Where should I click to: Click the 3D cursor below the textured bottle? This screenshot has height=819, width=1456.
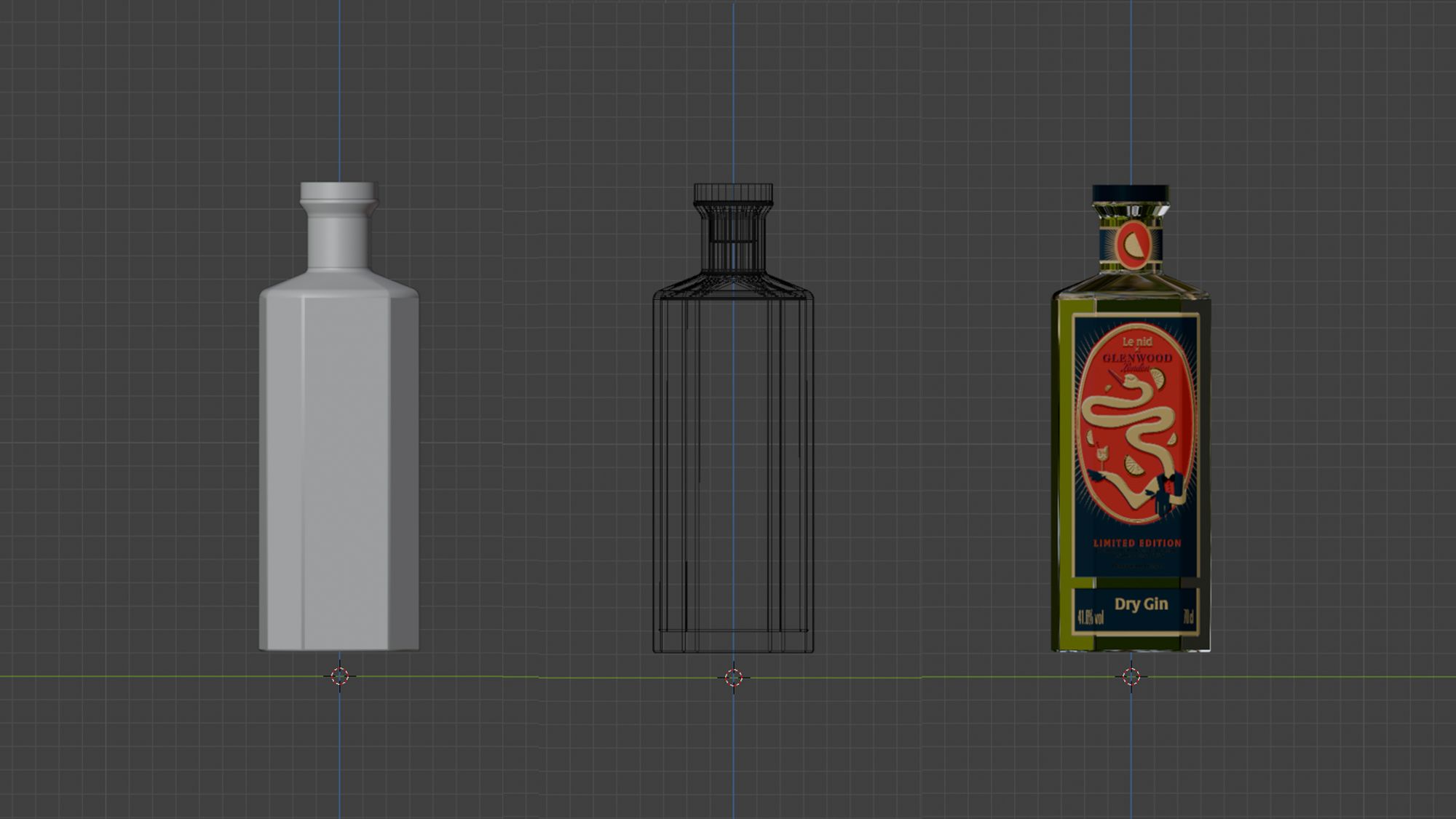(1131, 677)
